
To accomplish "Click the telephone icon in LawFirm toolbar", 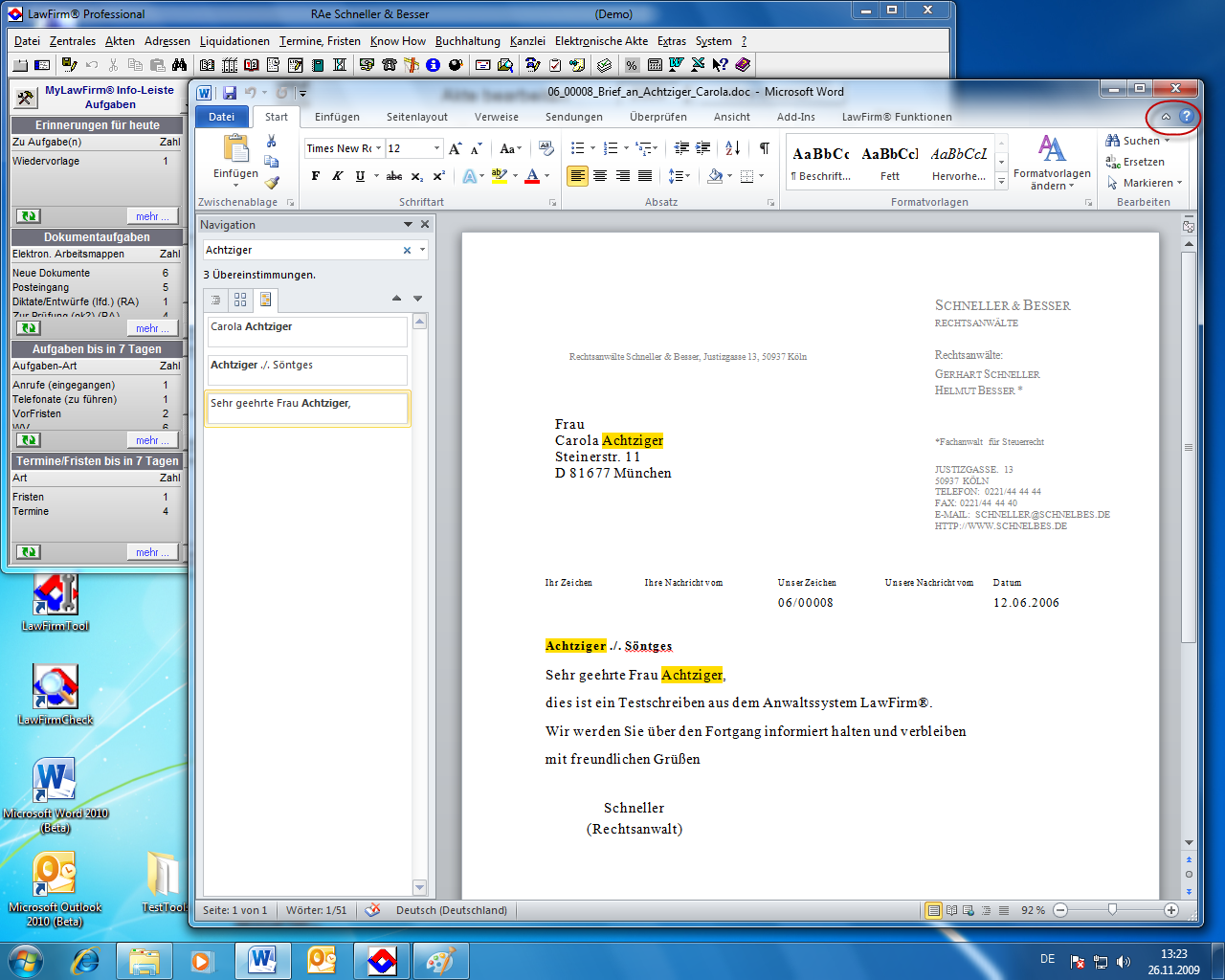I will [390, 65].
